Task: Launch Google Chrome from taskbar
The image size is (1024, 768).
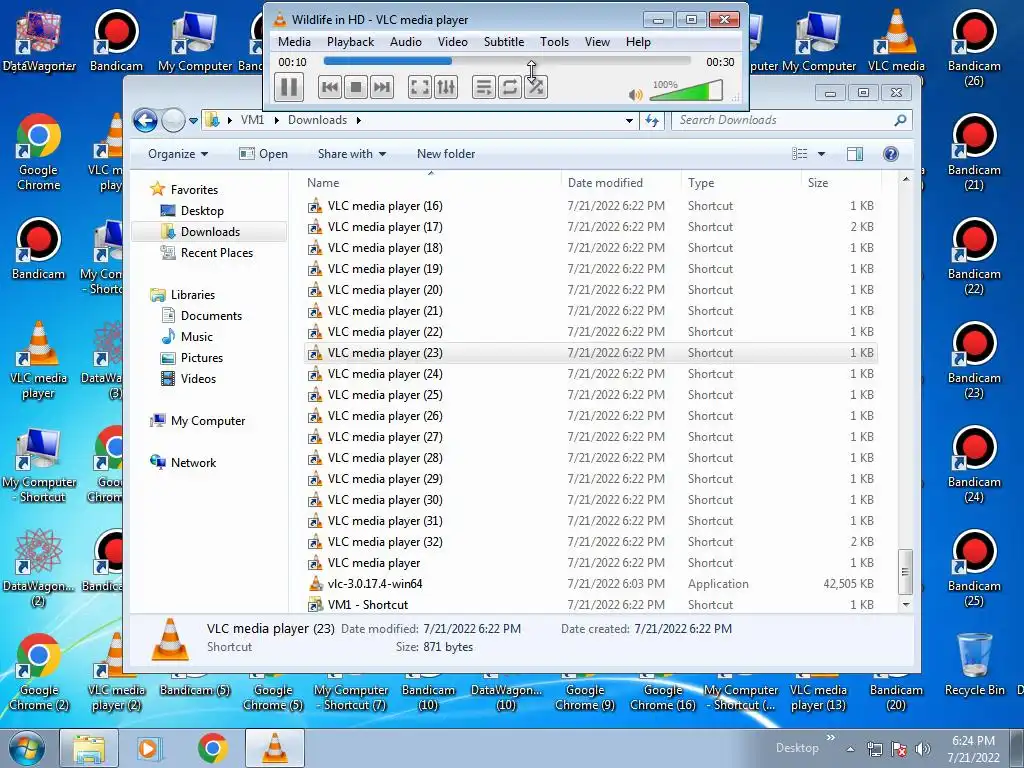Action: pos(212,748)
